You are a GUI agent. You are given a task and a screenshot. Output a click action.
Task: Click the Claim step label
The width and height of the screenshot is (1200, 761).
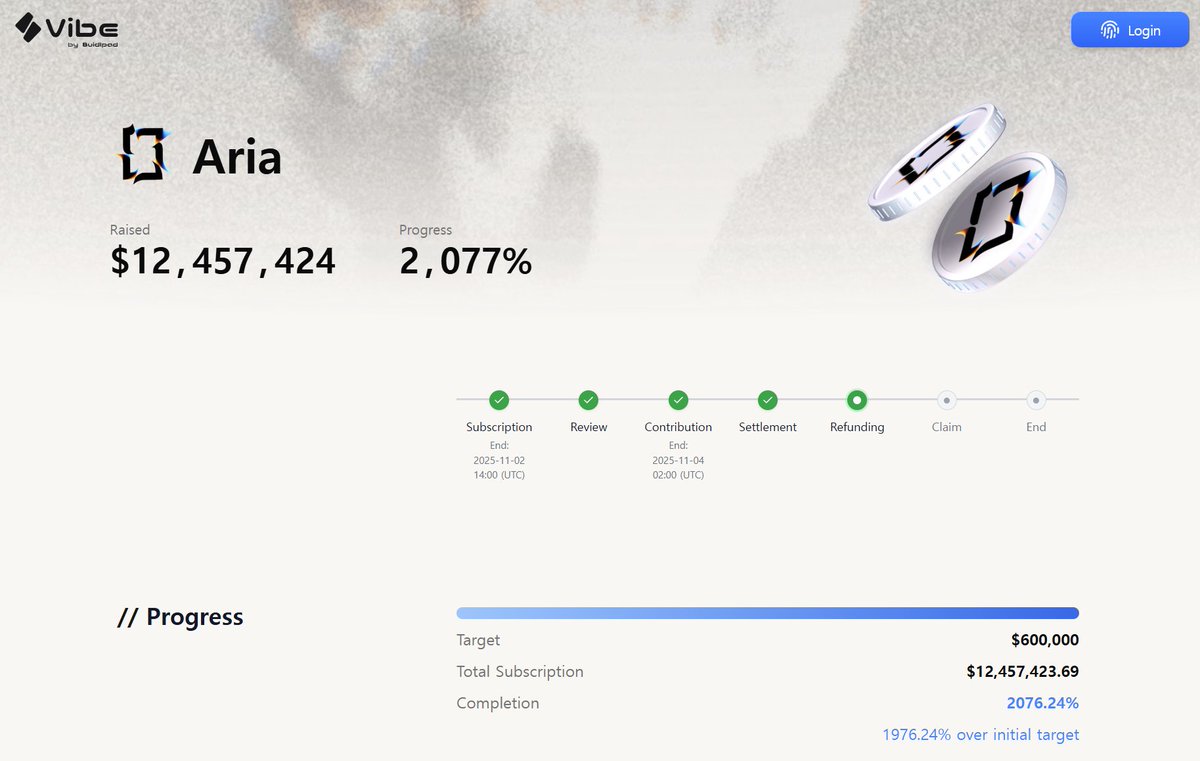pos(946,427)
